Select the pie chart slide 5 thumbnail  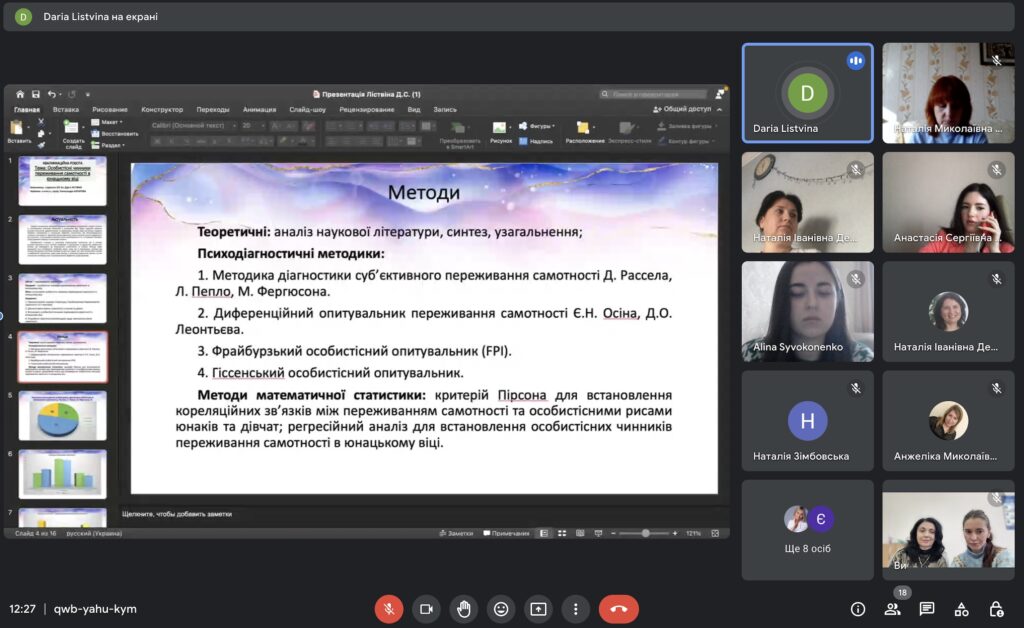pos(62,416)
